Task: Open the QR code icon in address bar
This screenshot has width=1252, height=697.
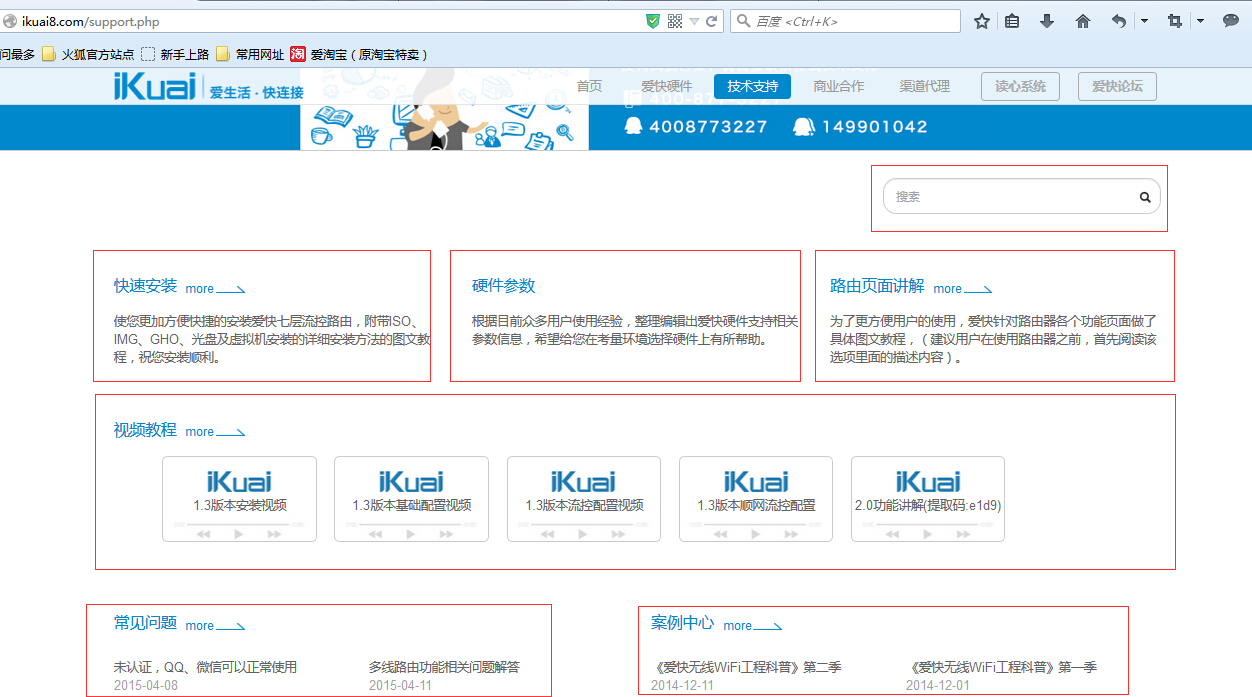Action: pyautogui.click(x=675, y=21)
